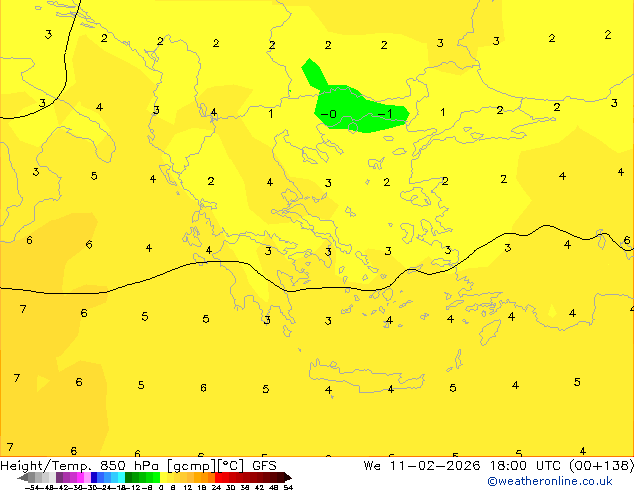
Task: Click the "(00+138)" forecast hour label
Action: [601, 466]
